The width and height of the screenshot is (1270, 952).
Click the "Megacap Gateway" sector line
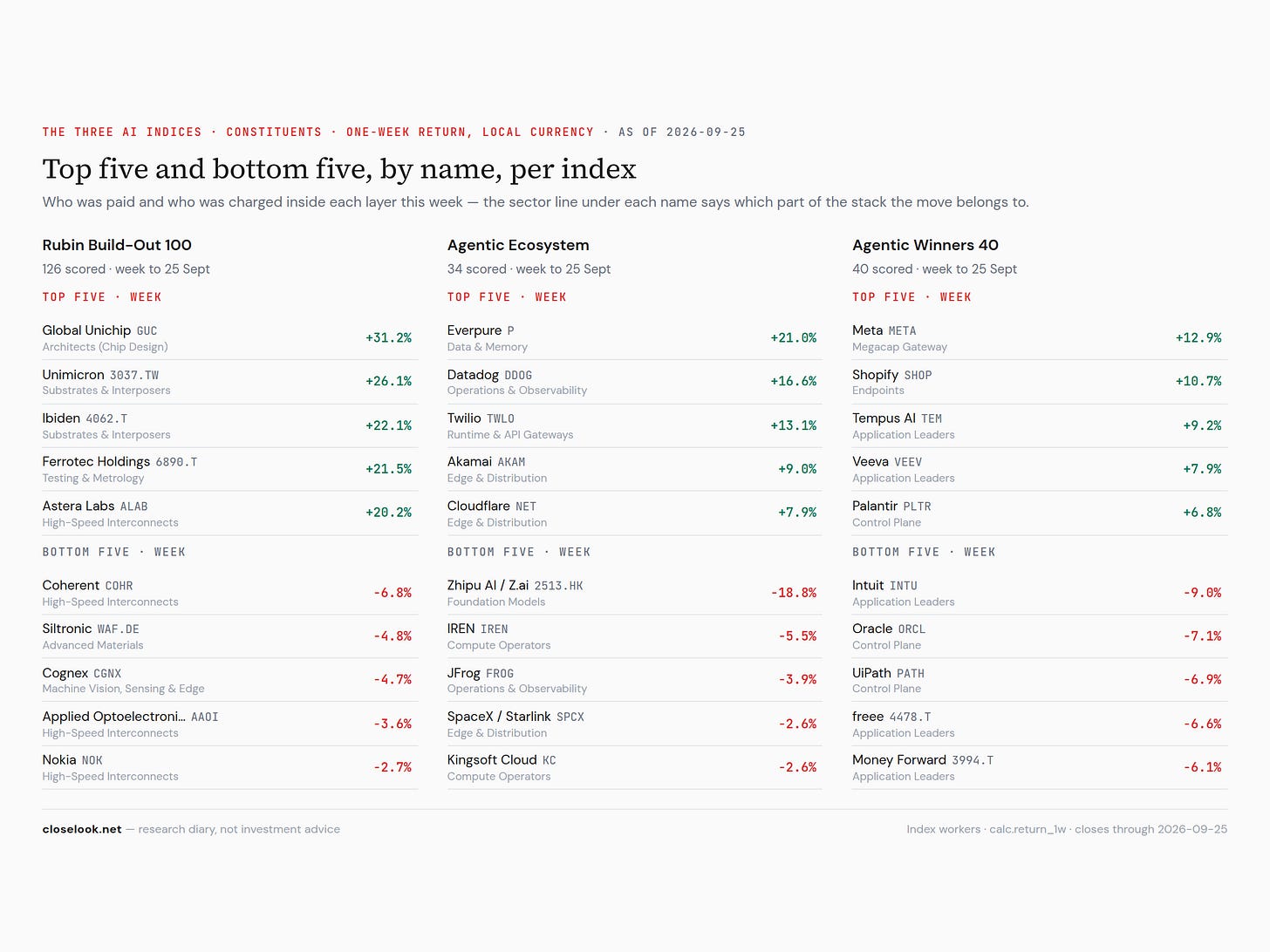(x=899, y=347)
